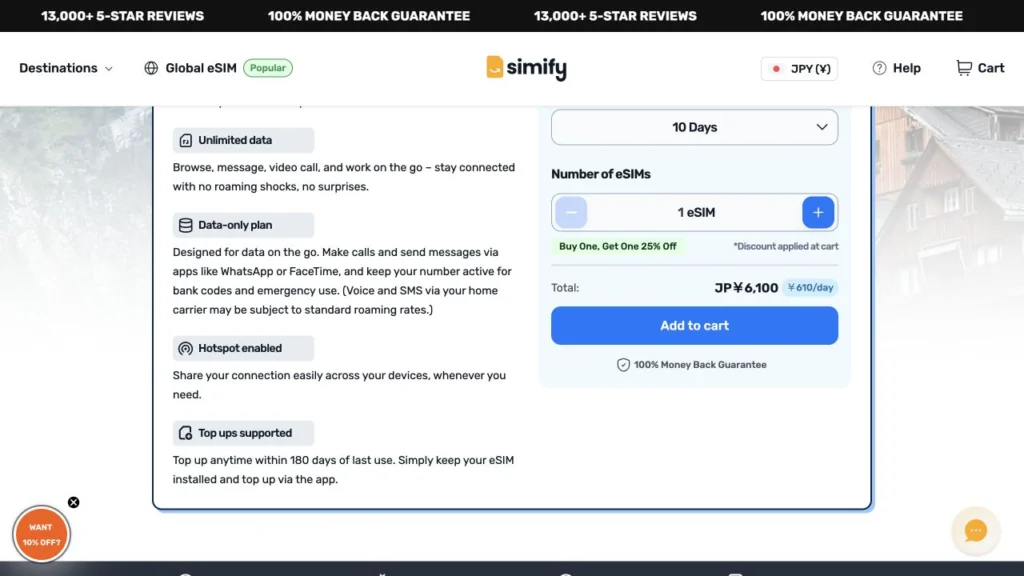
Task: Click the Hotspot enabled icon
Action: [x=185, y=349]
